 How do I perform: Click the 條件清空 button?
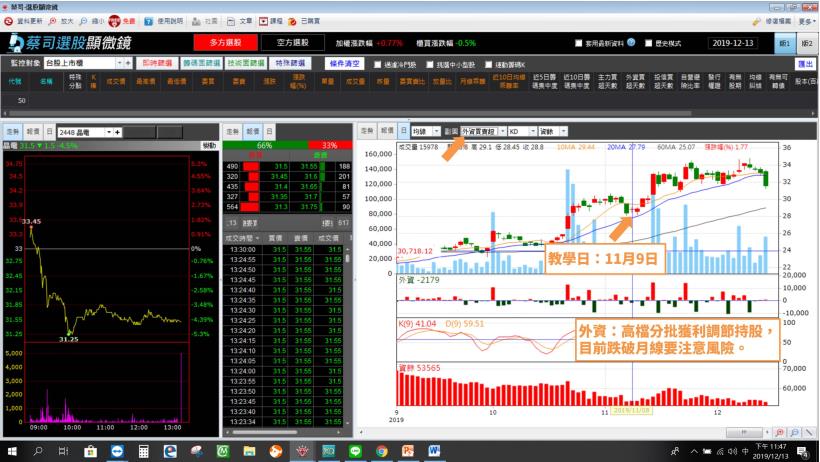[344, 63]
